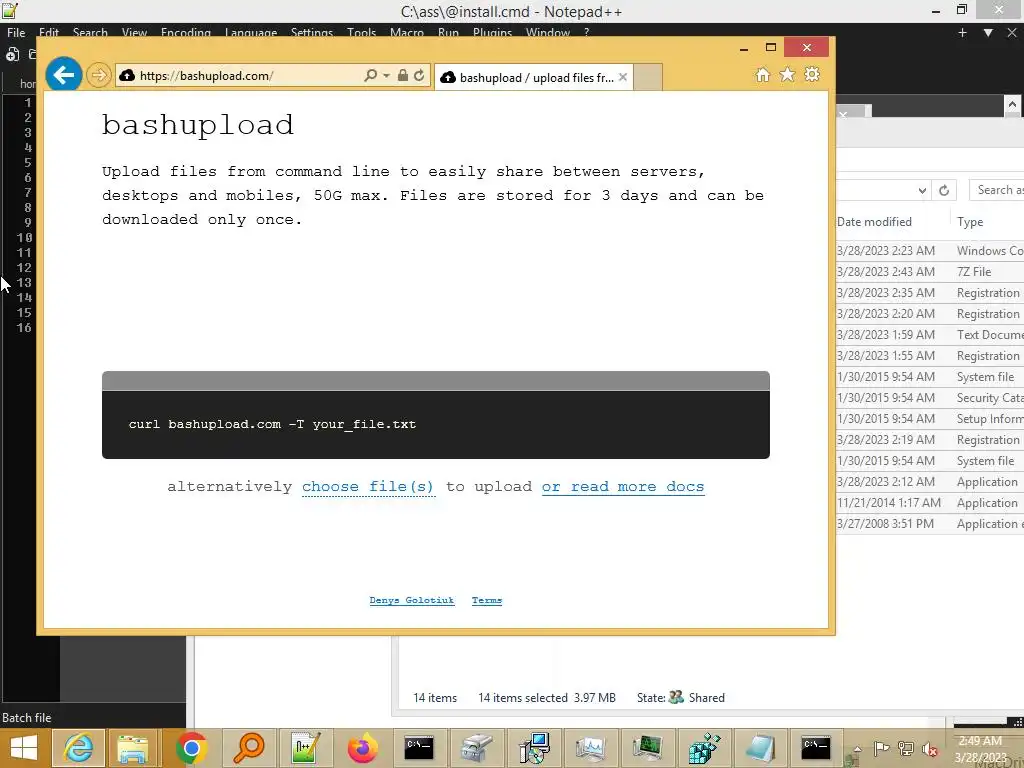Image resolution: width=1024 pixels, height=768 pixels.
Task: Open the last command prompt taskbar icon
Action: [x=816, y=748]
